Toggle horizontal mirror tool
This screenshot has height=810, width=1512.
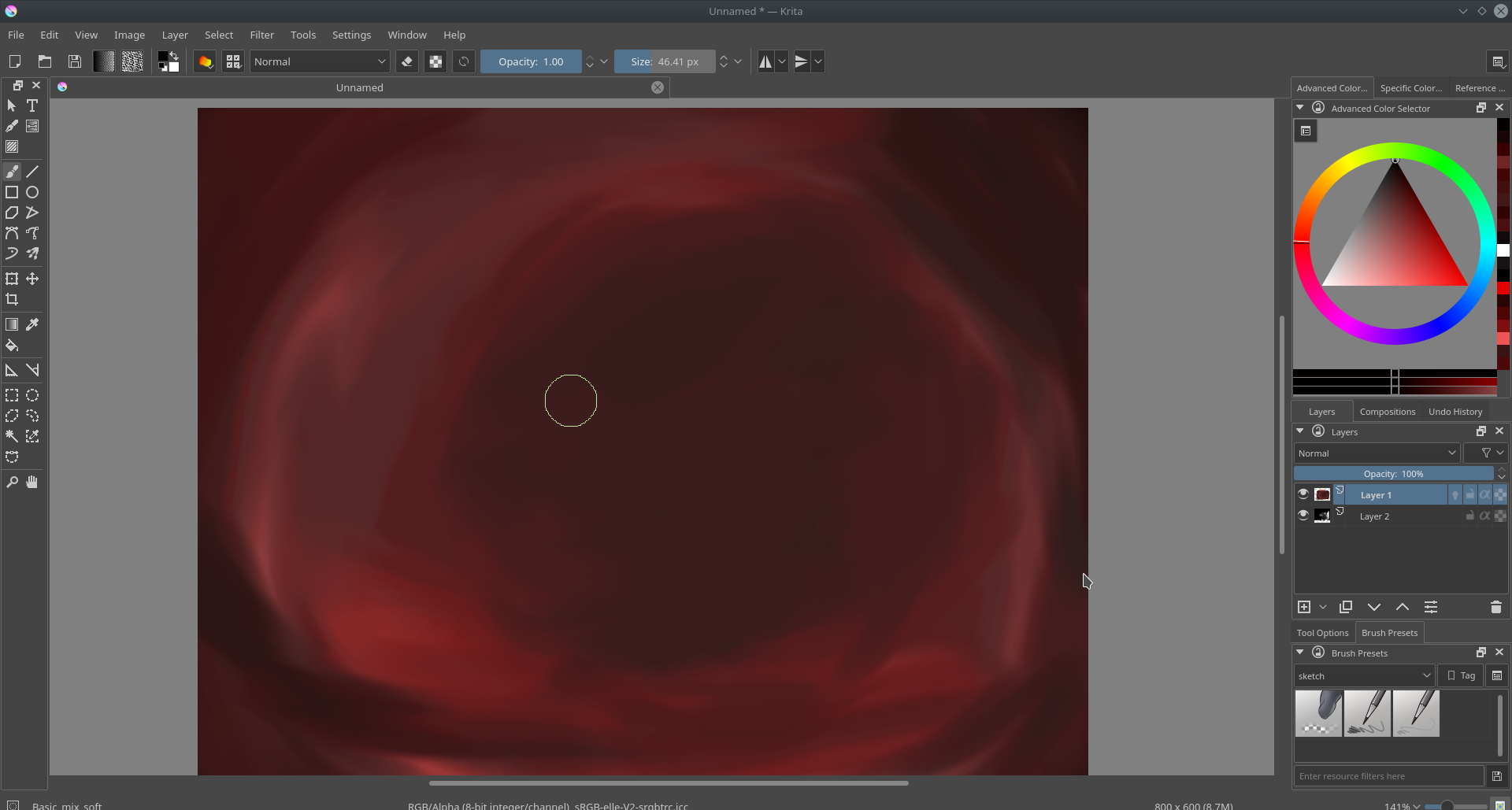point(765,61)
